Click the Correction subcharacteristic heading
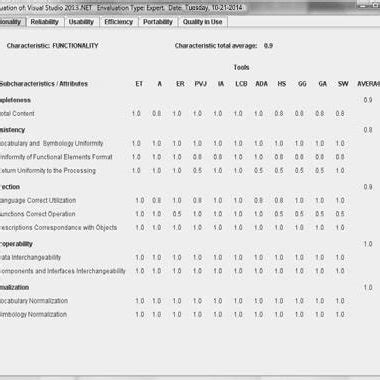Viewport: 380px width, 380px height. (10, 187)
